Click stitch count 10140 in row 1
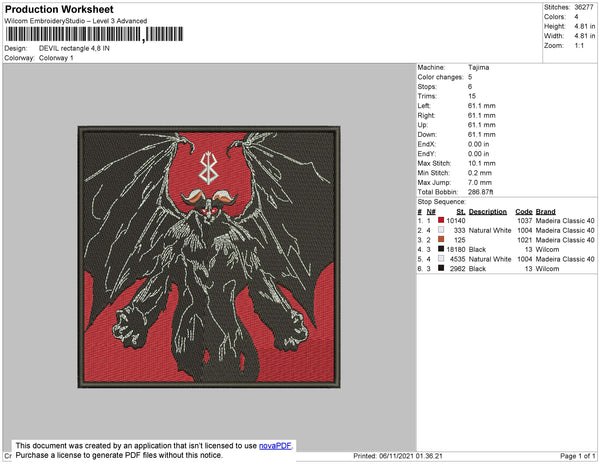This screenshot has height=464, width=600. tap(456, 221)
